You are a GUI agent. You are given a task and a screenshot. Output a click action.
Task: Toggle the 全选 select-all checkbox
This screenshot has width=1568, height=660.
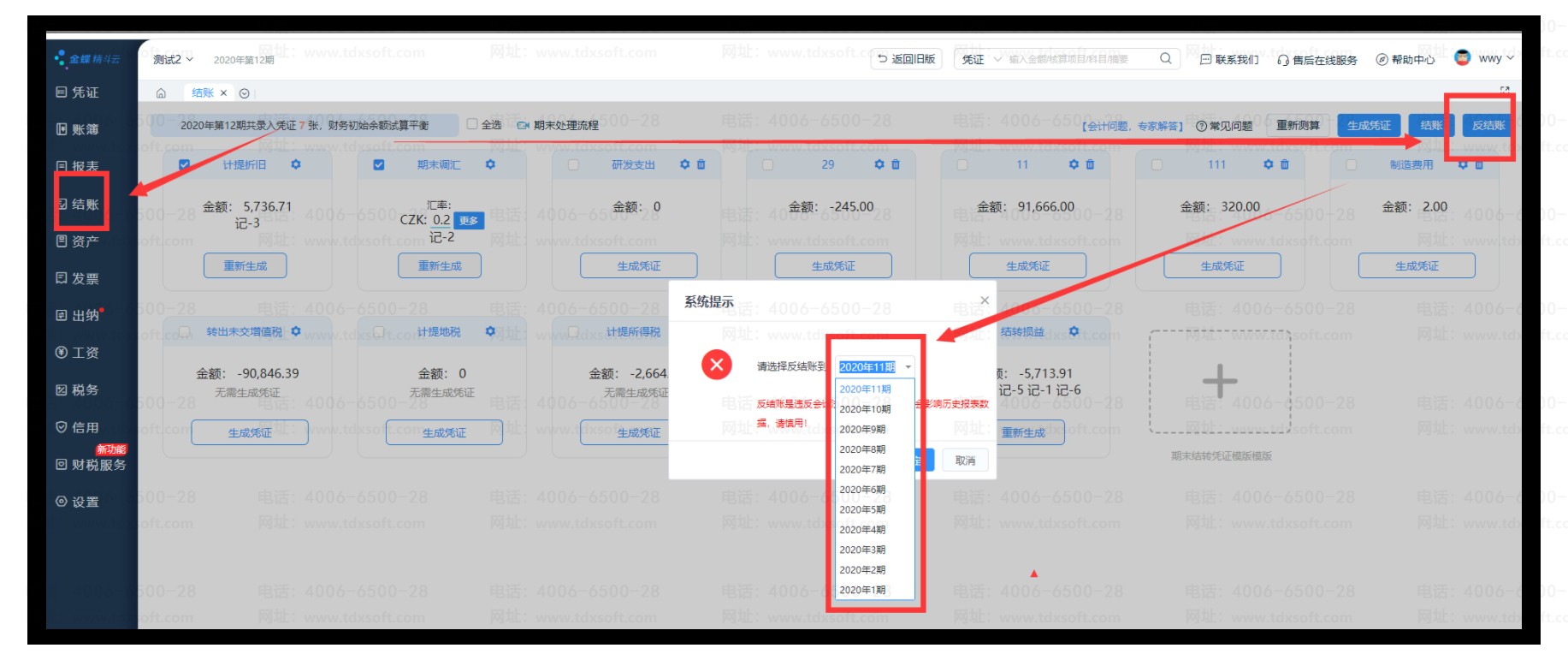(472, 125)
